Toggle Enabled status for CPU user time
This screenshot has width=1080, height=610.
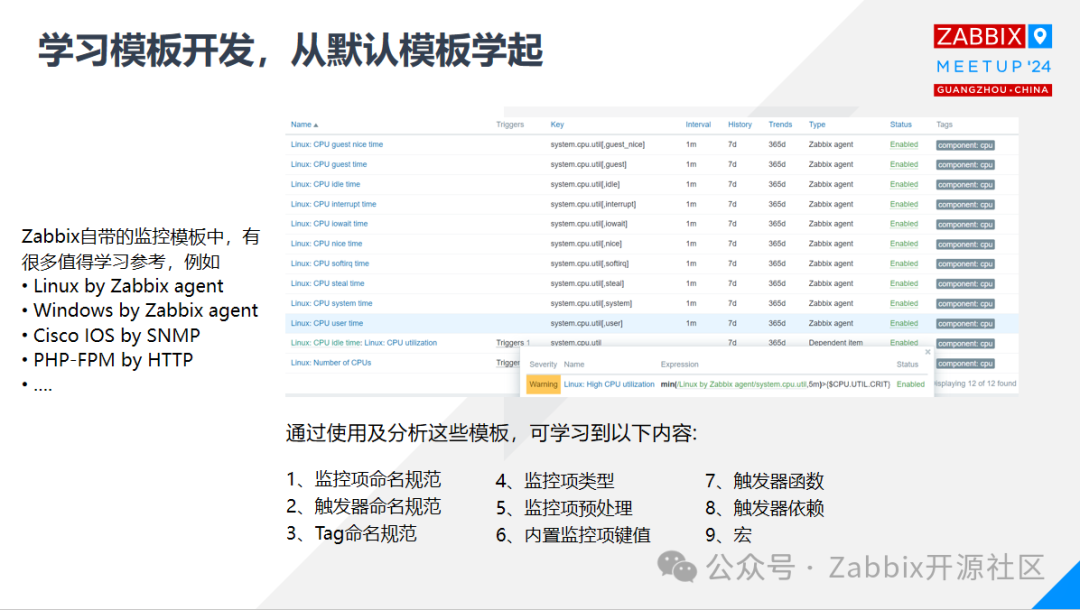pos(904,324)
